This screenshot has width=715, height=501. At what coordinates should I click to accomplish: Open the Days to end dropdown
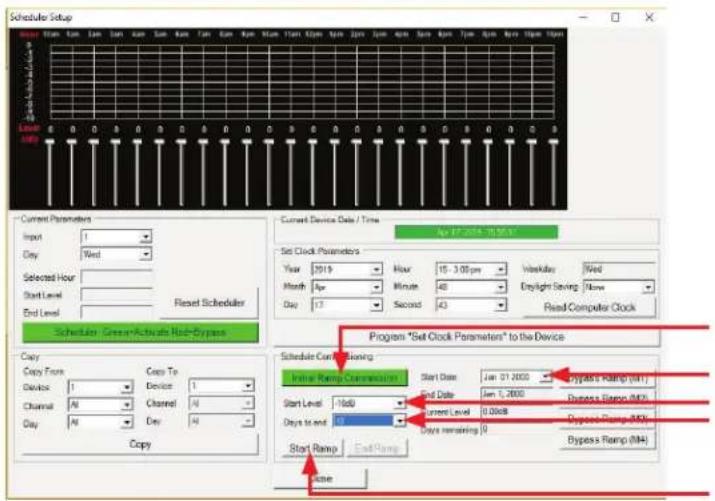pyautogui.click(x=368, y=421)
